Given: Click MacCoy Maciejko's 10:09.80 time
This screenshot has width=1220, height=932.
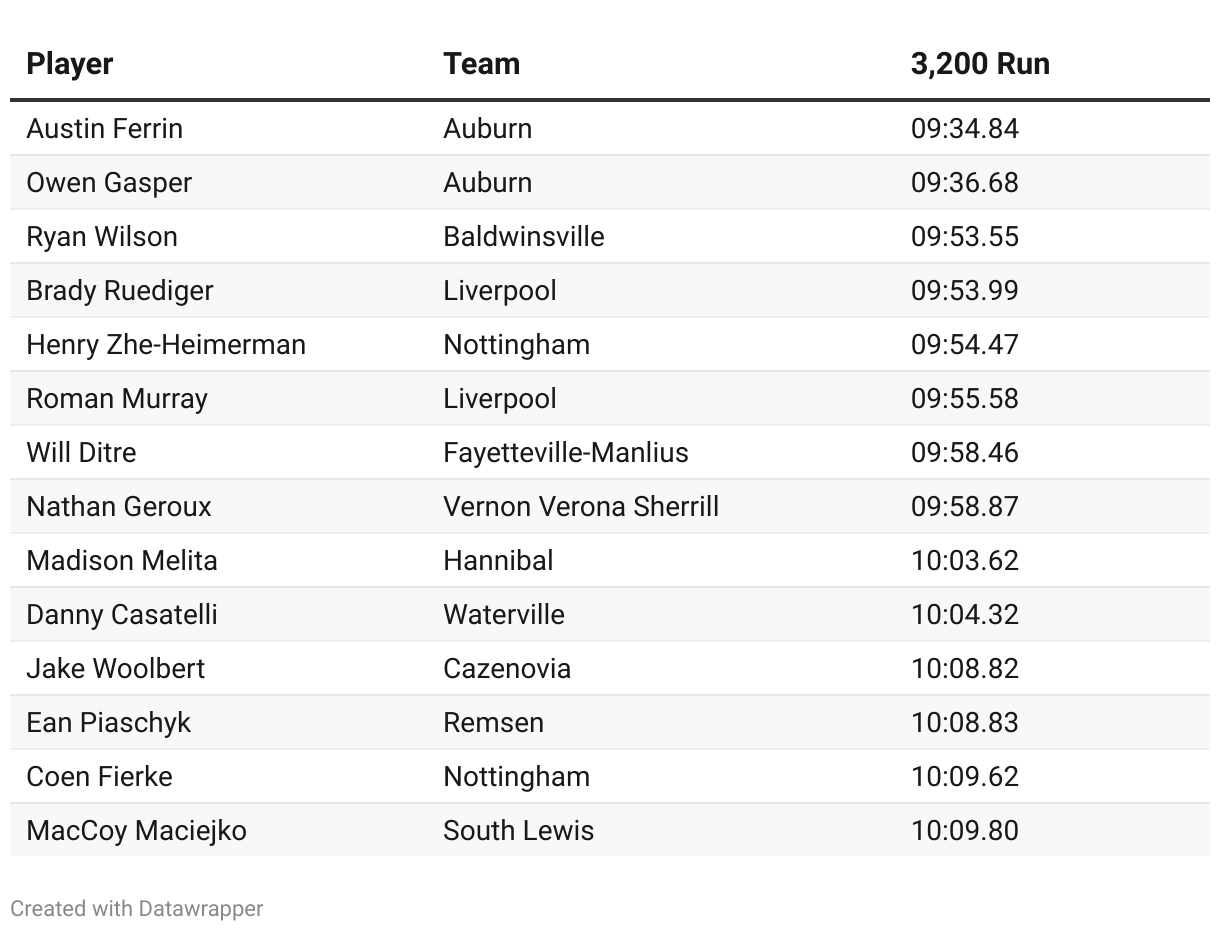Looking at the screenshot, I should click(x=964, y=831).
